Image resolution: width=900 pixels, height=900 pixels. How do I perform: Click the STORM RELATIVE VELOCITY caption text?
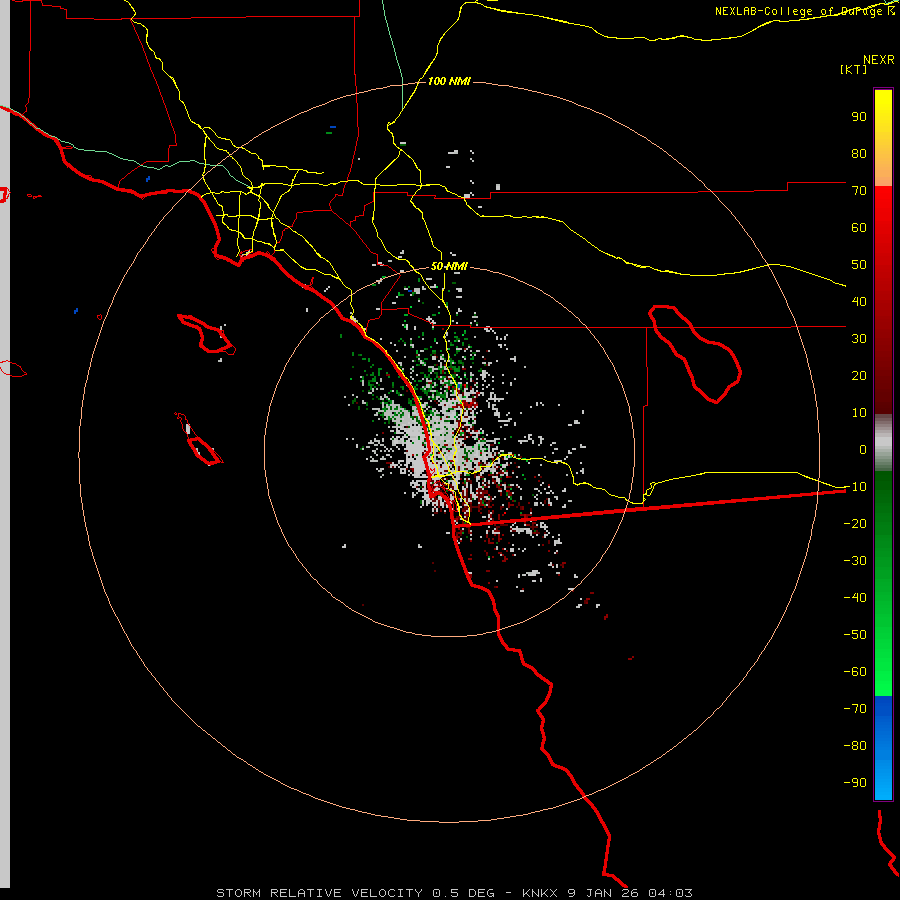pos(319,893)
